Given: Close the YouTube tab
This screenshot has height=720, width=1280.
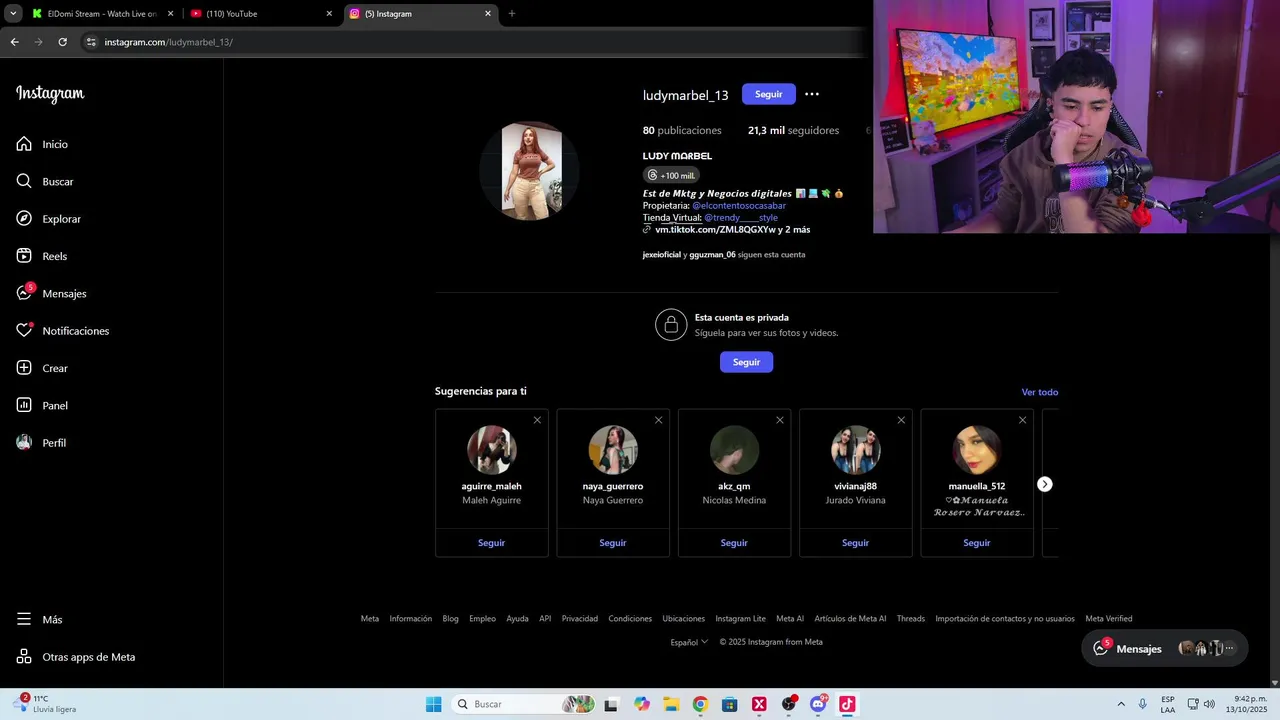Looking at the screenshot, I should [x=329, y=14].
